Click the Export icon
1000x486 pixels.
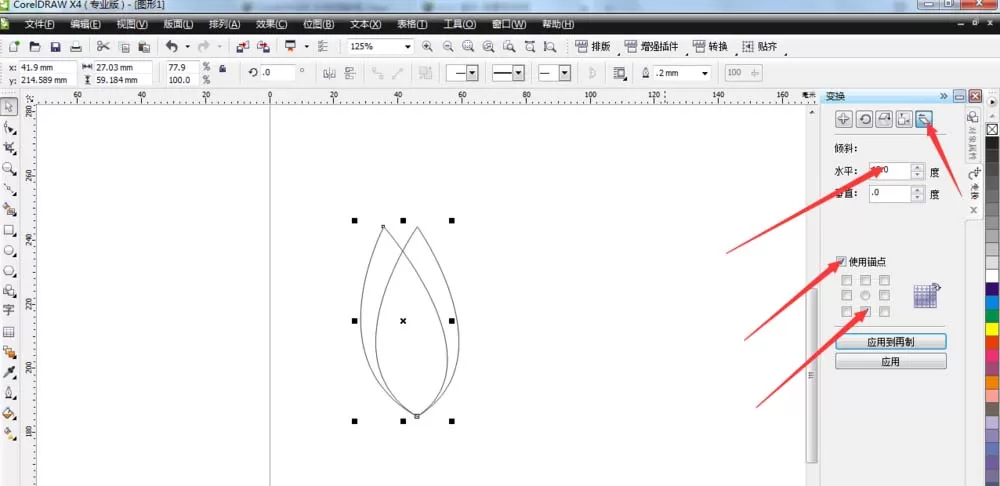(263, 47)
